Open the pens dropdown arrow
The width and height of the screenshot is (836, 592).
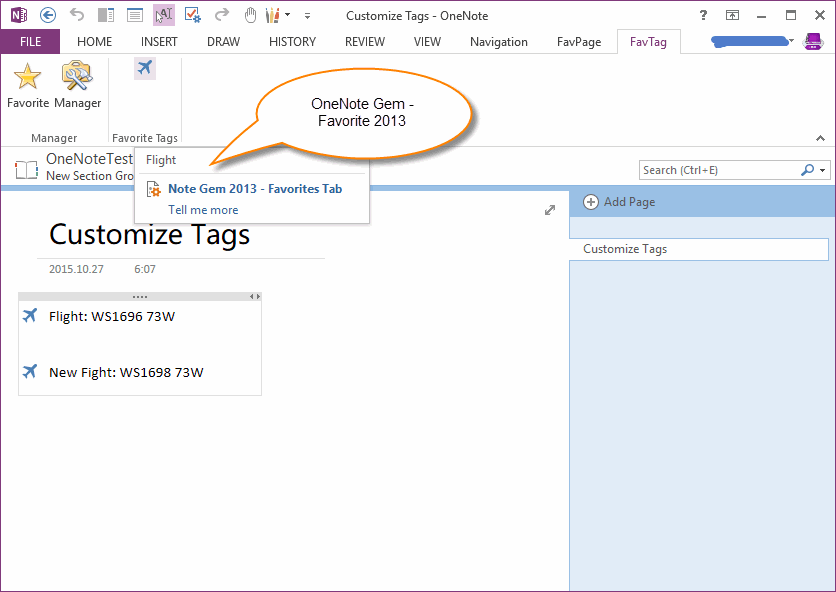(x=288, y=15)
